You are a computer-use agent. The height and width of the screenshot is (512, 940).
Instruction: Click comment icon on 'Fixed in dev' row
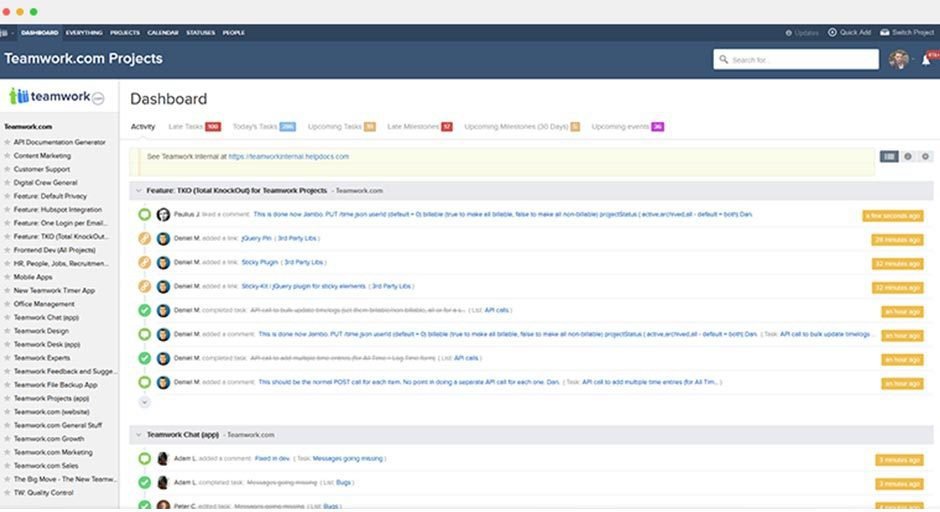click(144, 459)
